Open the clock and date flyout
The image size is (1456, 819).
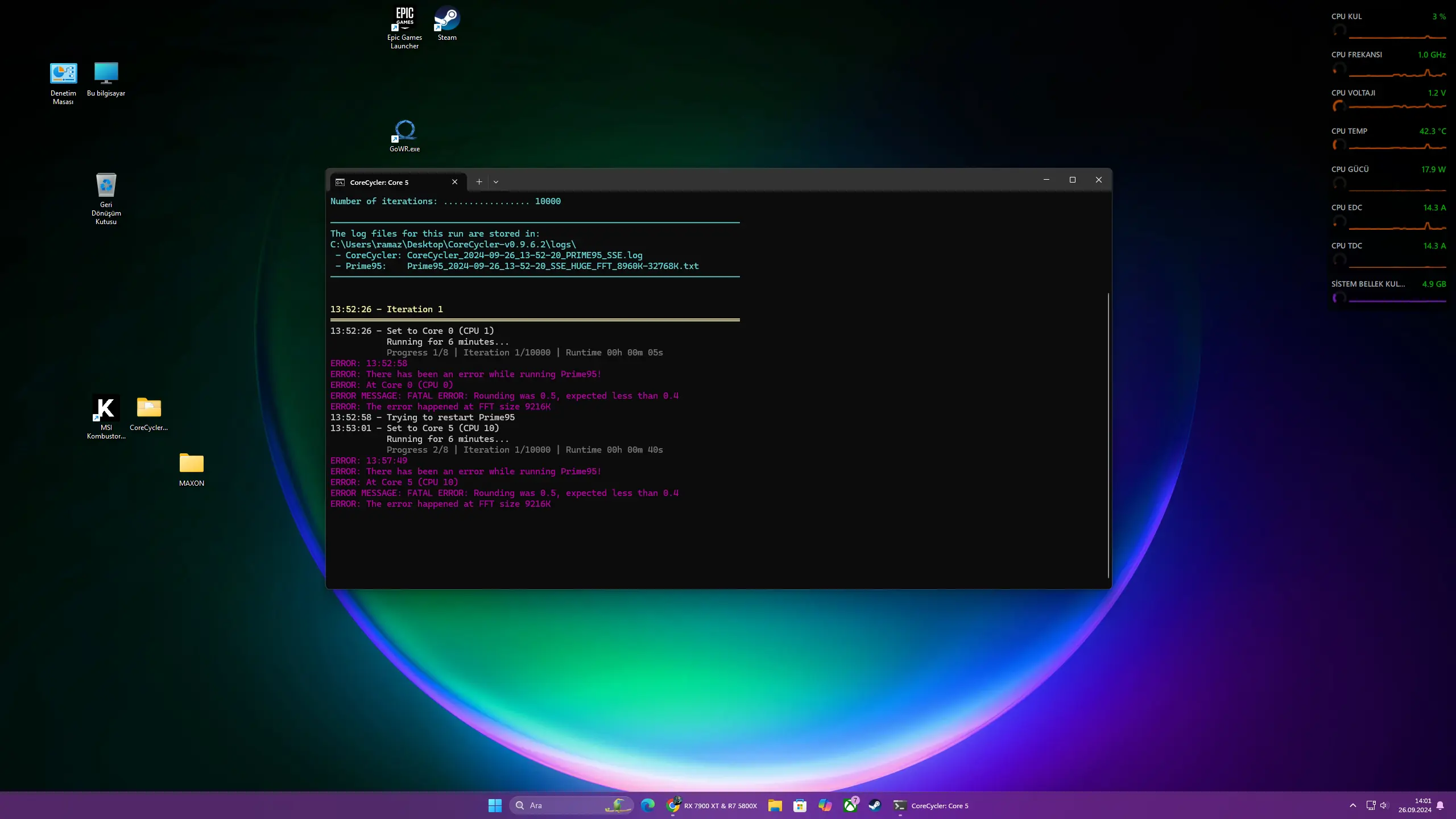[x=1415, y=805]
